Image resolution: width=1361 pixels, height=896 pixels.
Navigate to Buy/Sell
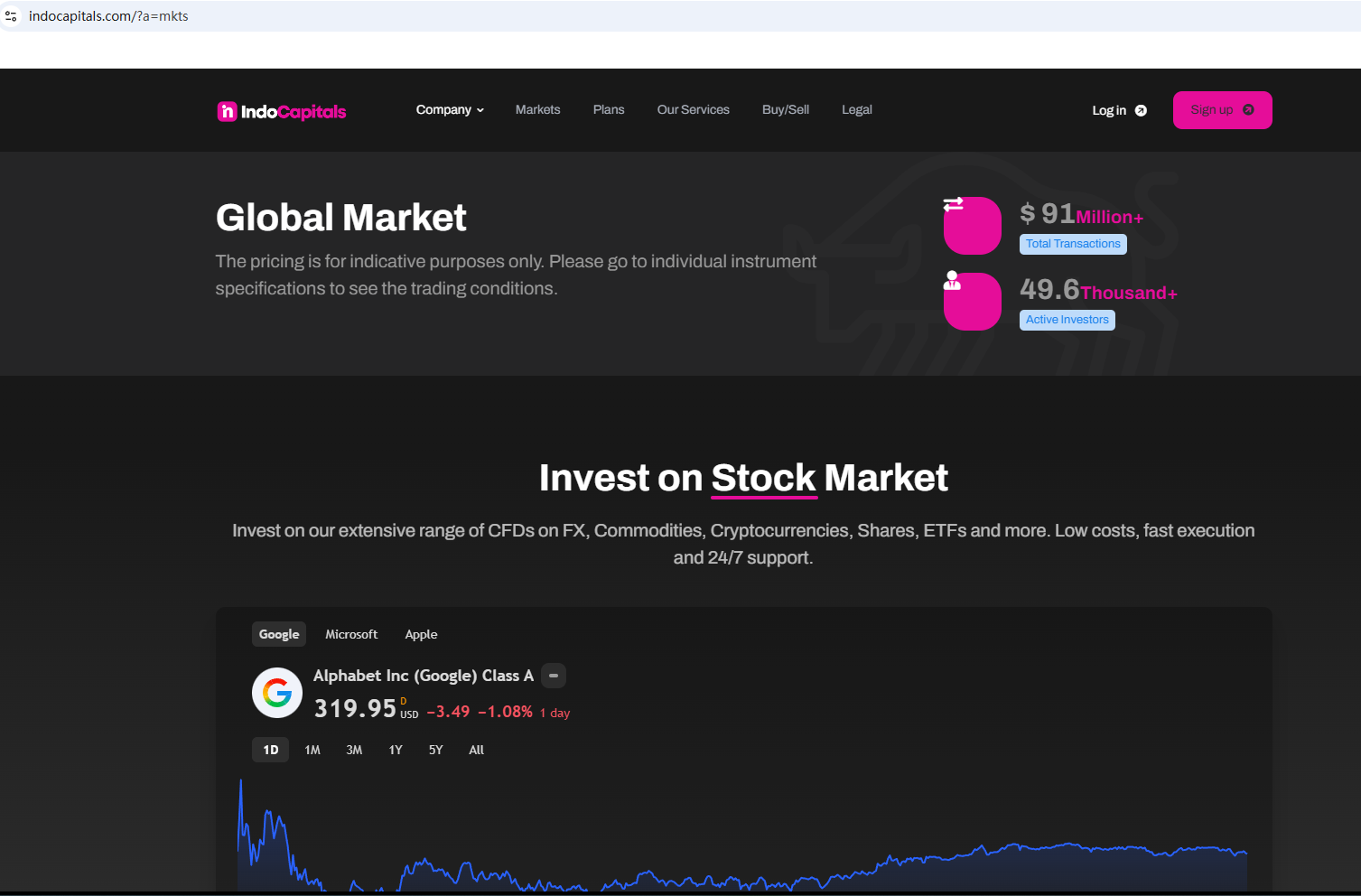(786, 110)
